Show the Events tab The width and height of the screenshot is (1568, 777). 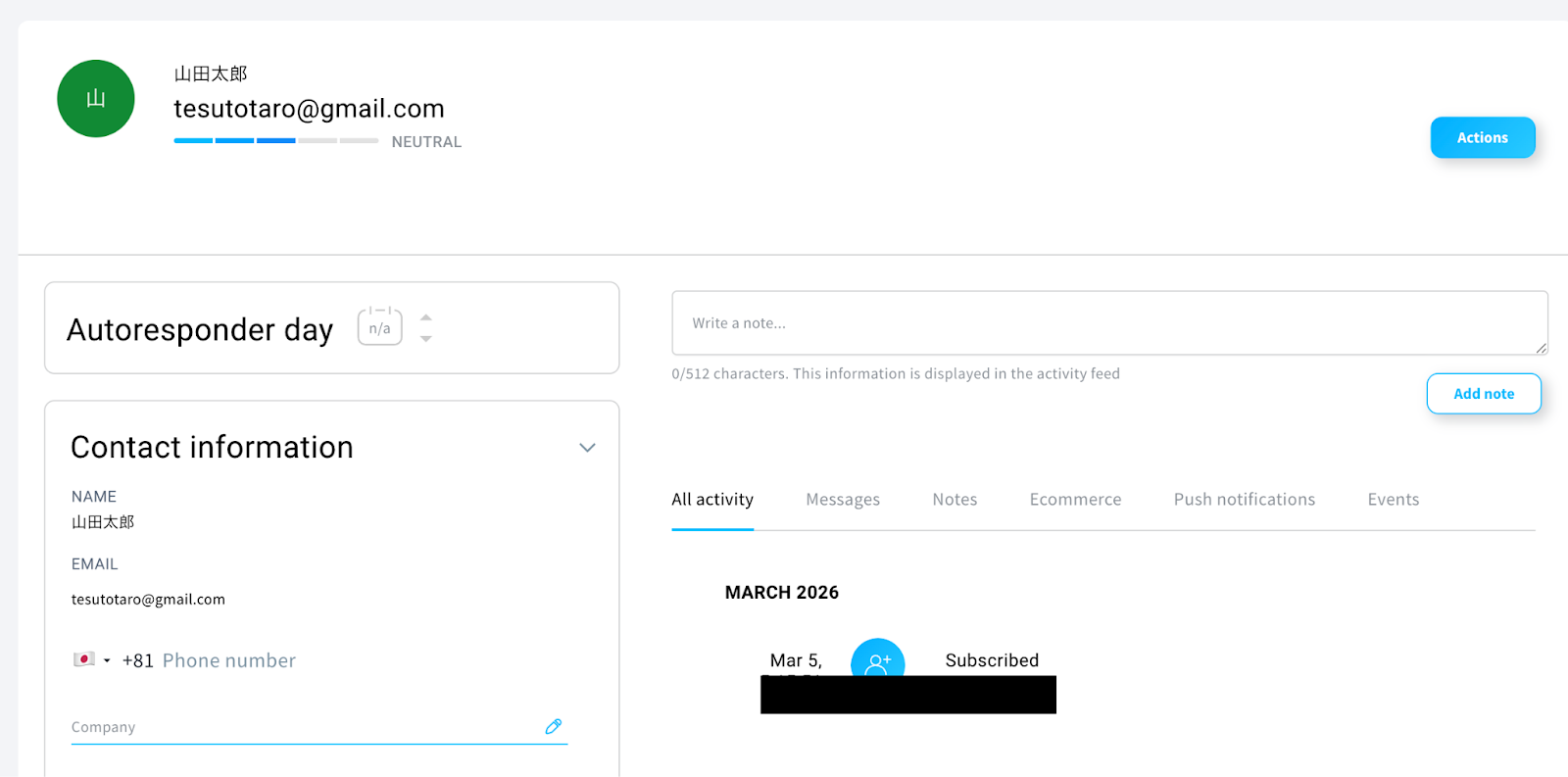click(1393, 500)
